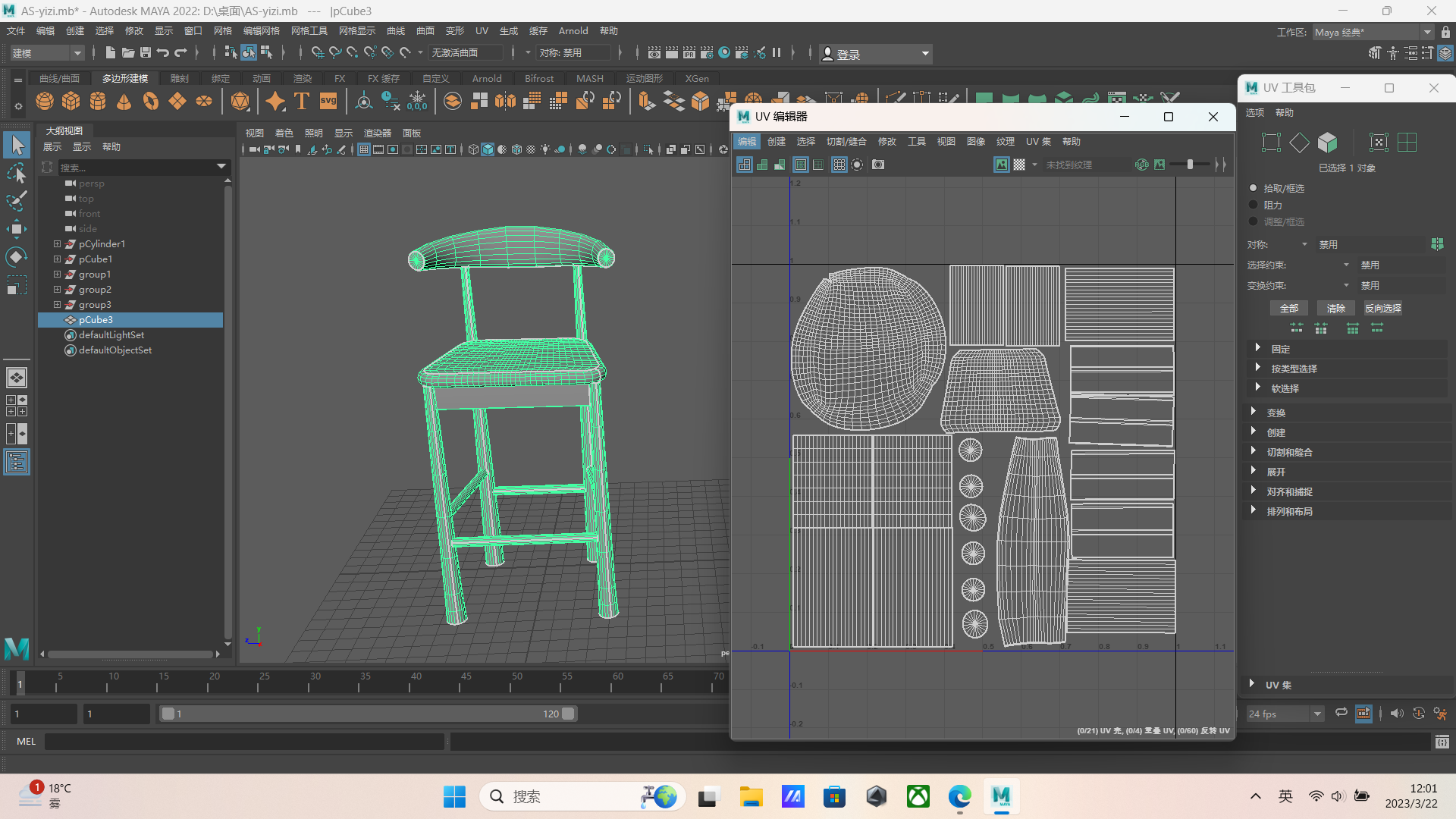The height and width of the screenshot is (819, 1456).
Task: Select the Type tool on the shelf
Action: [x=300, y=101]
